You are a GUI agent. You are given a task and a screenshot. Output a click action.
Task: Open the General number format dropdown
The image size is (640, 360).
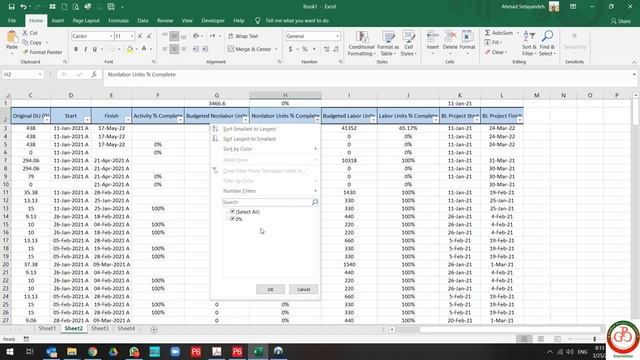coord(338,36)
